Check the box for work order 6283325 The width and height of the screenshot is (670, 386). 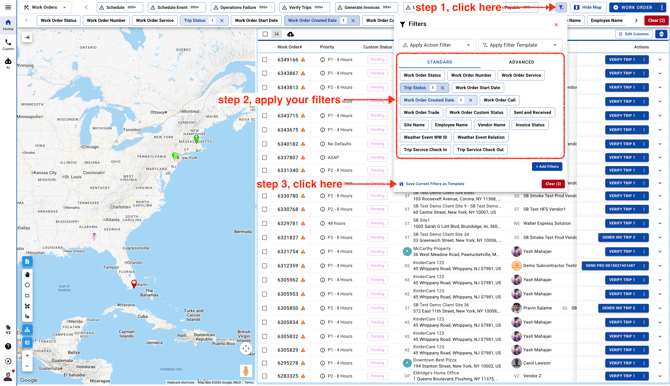point(265,376)
